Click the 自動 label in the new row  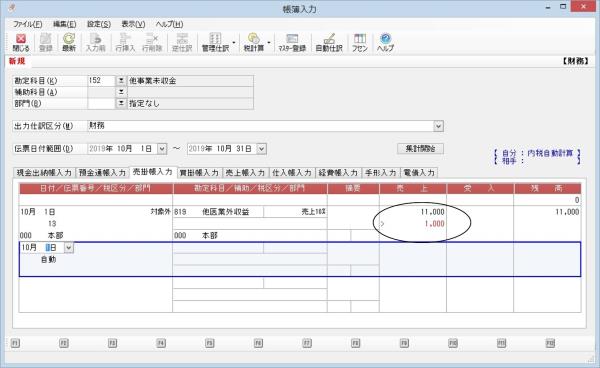49,259
